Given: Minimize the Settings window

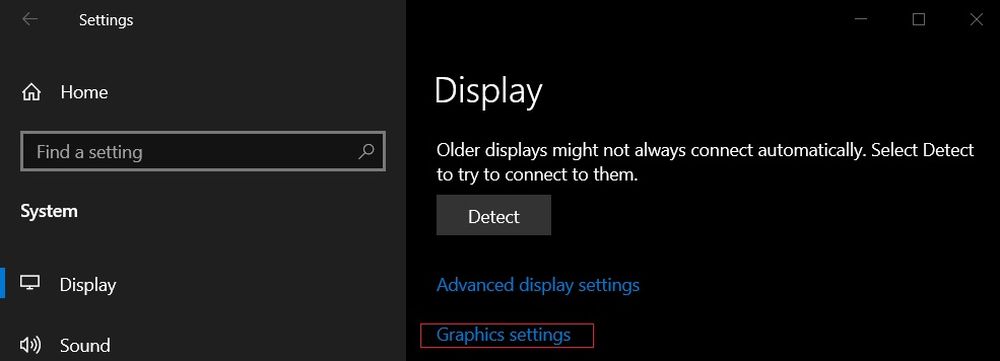Looking at the screenshot, I should (x=861, y=20).
